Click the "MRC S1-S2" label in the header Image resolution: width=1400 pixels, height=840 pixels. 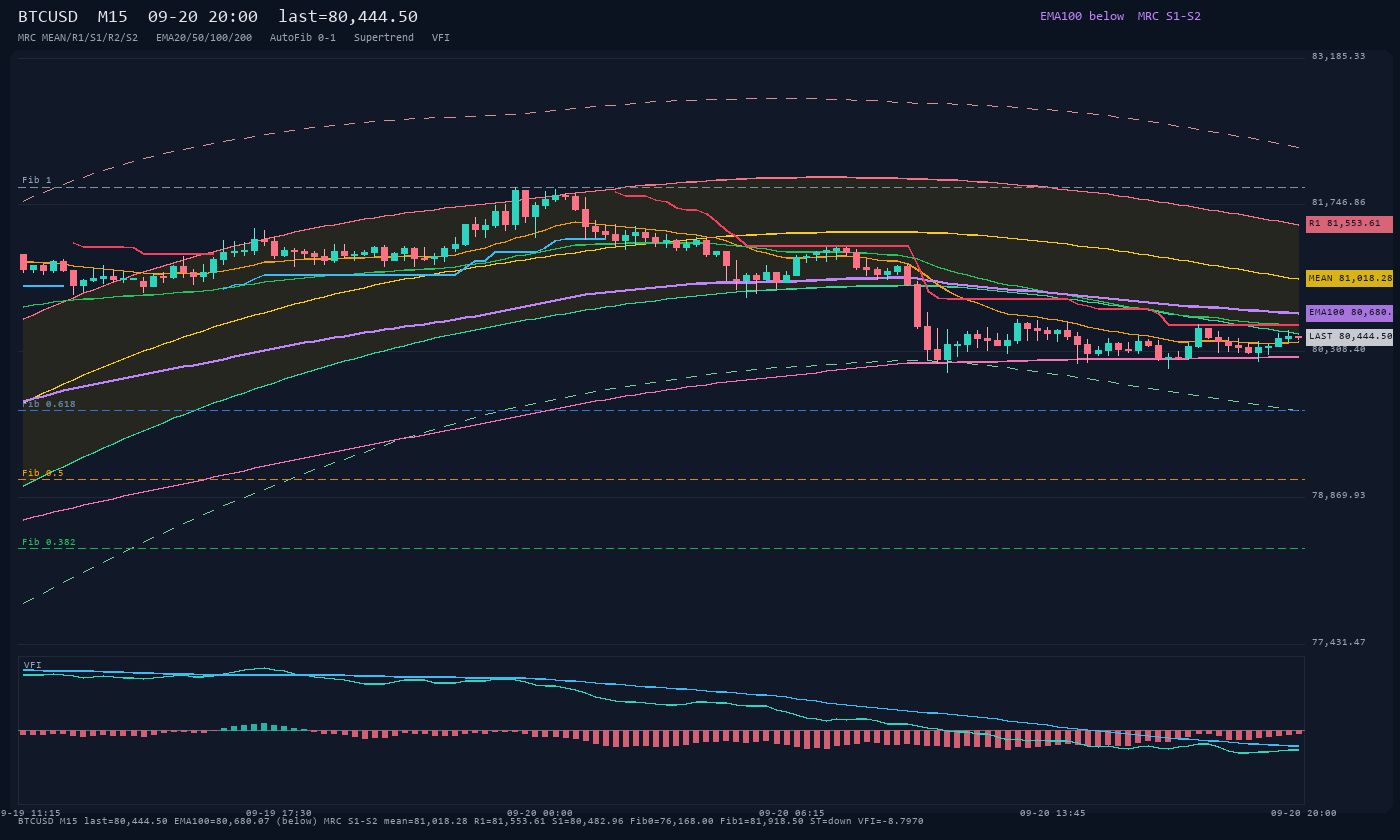click(1169, 16)
